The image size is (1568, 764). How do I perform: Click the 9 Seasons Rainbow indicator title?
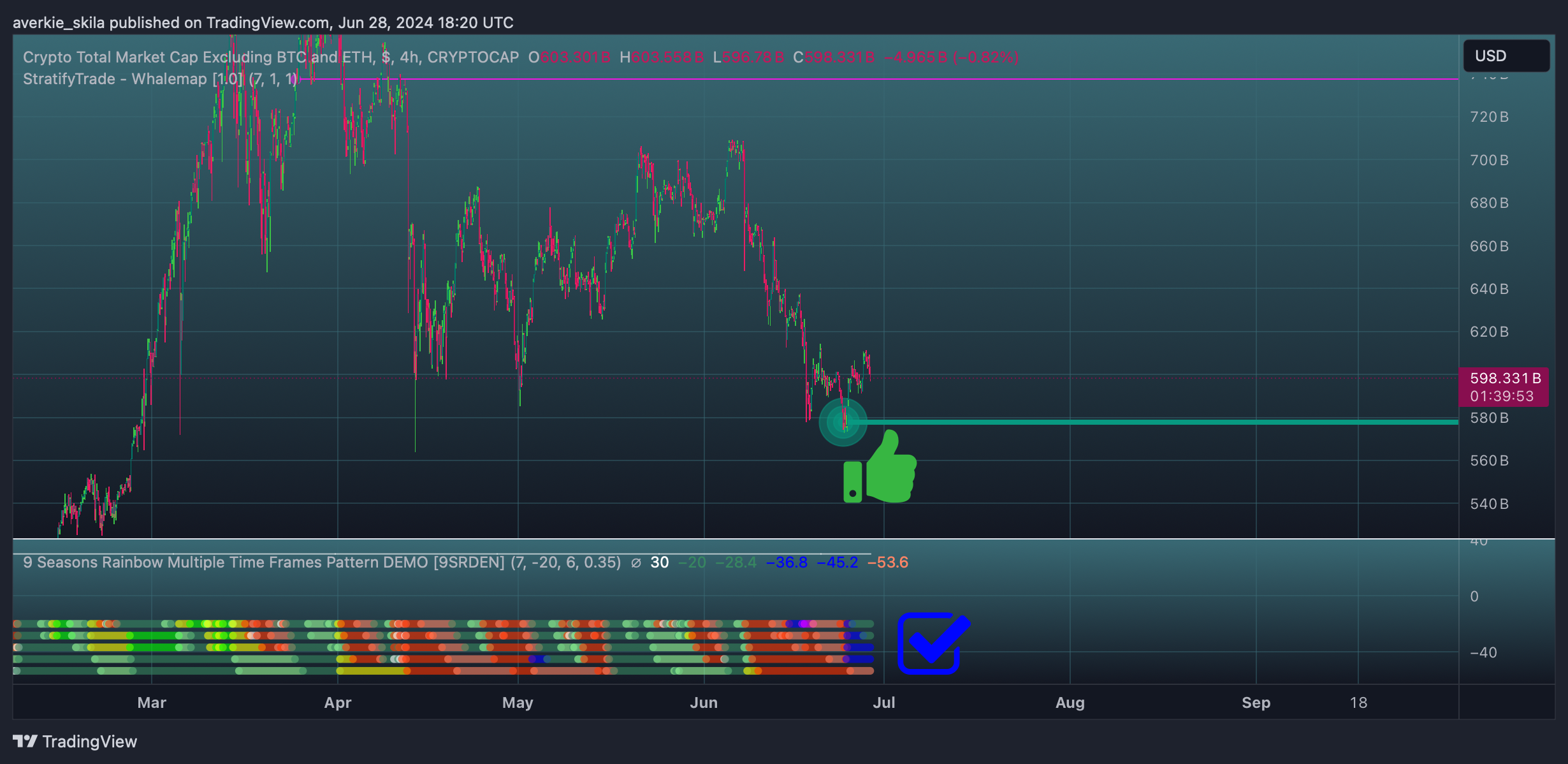[x=322, y=562]
